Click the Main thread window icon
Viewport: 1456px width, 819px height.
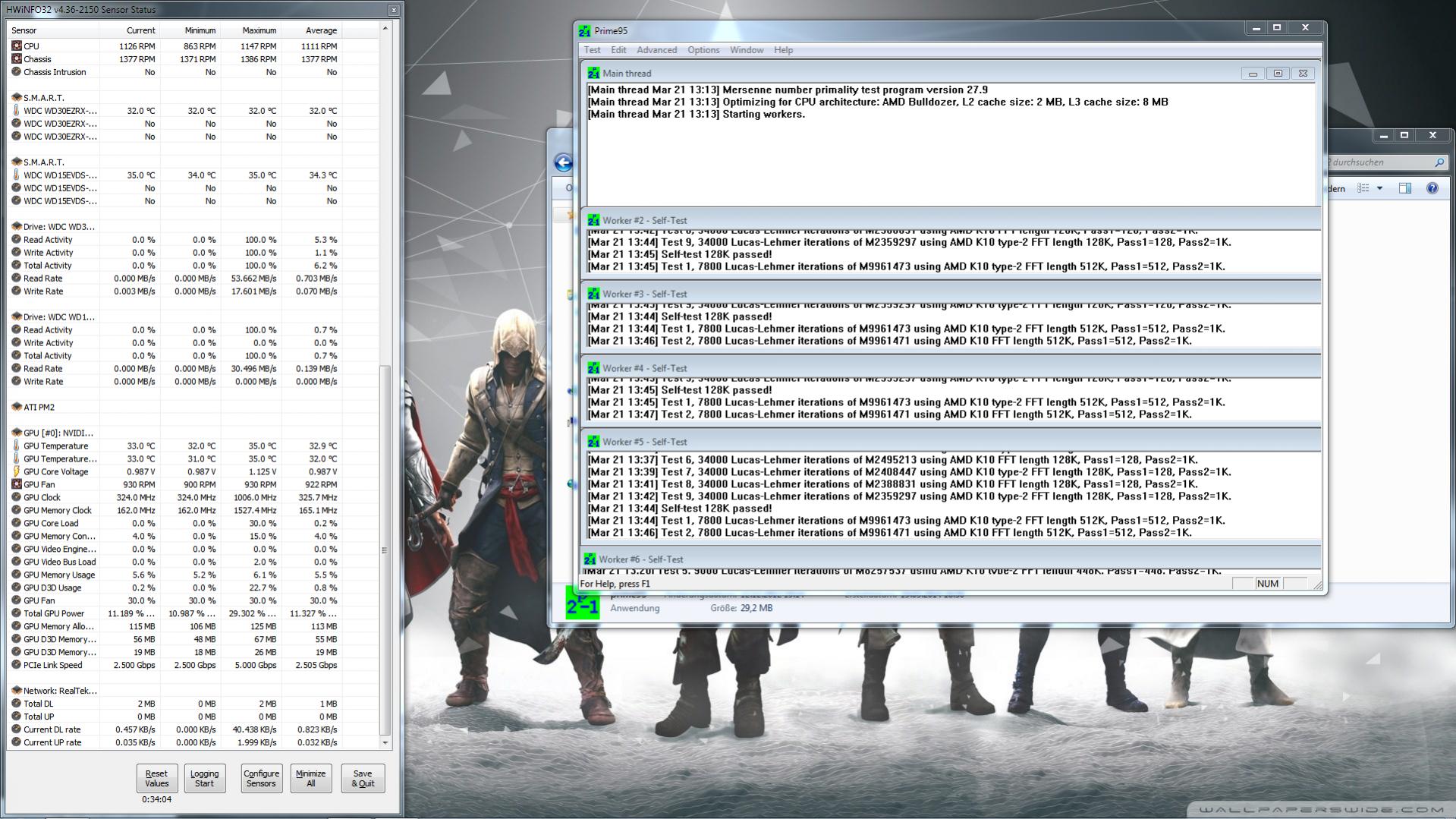tap(593, 74)
